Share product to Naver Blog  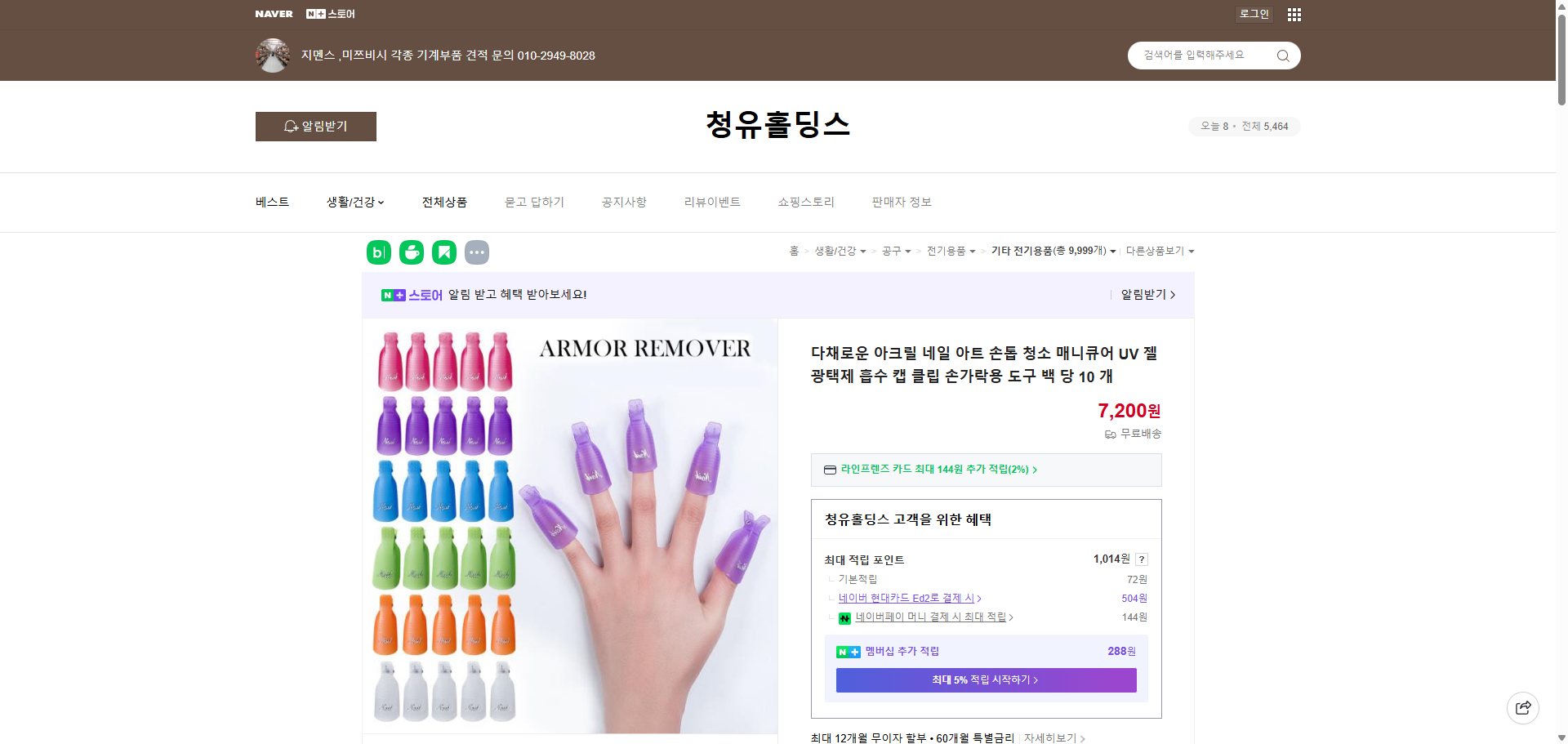(x=378, y=252)
